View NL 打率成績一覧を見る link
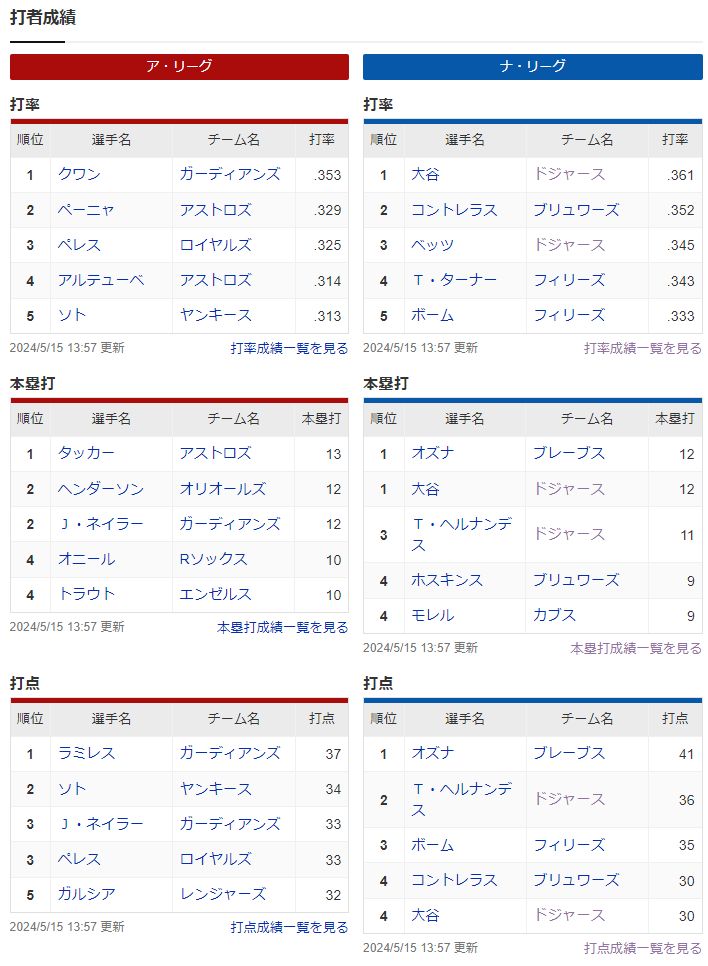The image size is (708, 966). click(x=643, y=348)
